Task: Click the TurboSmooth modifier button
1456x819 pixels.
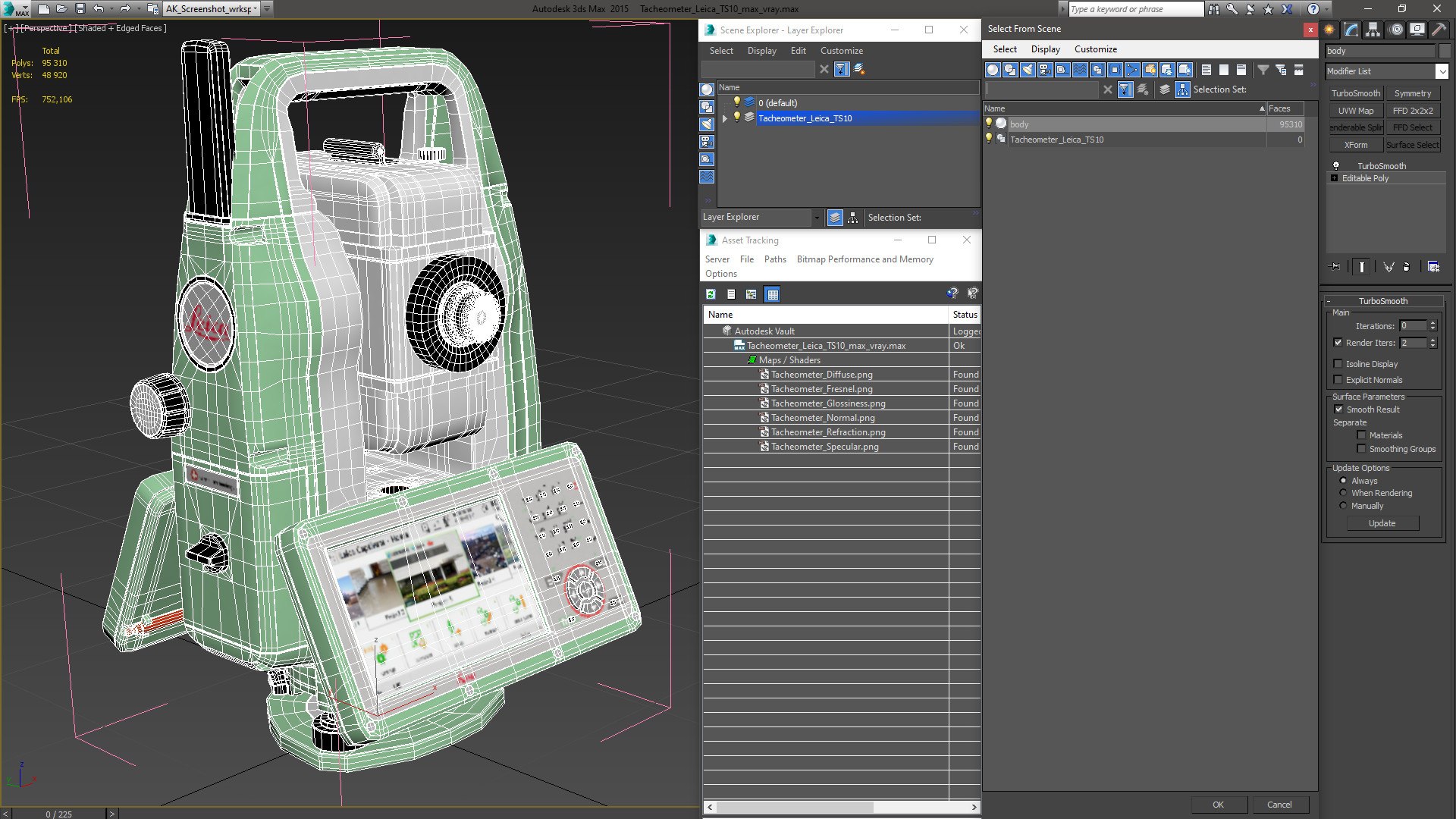Action: point(1356,93)
